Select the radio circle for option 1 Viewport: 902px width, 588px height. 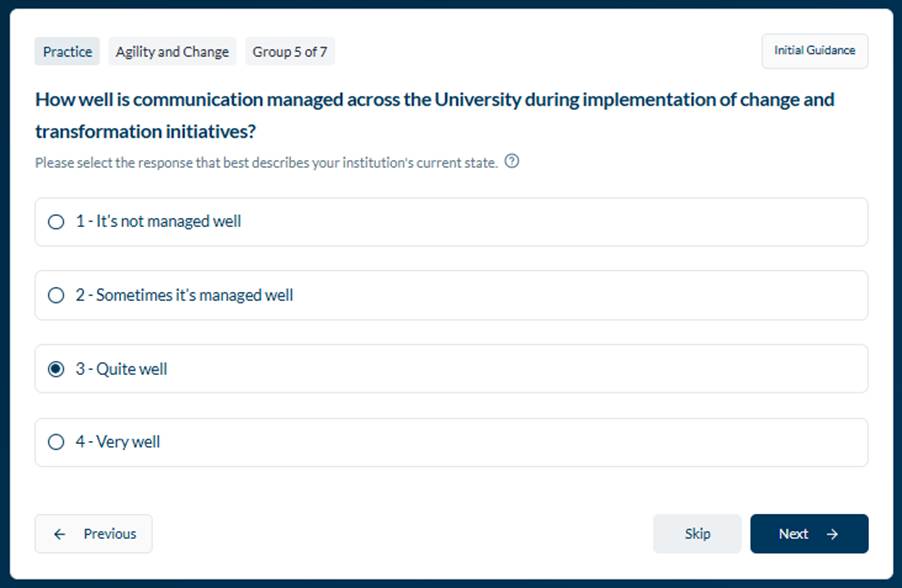[x=56, y=222]
